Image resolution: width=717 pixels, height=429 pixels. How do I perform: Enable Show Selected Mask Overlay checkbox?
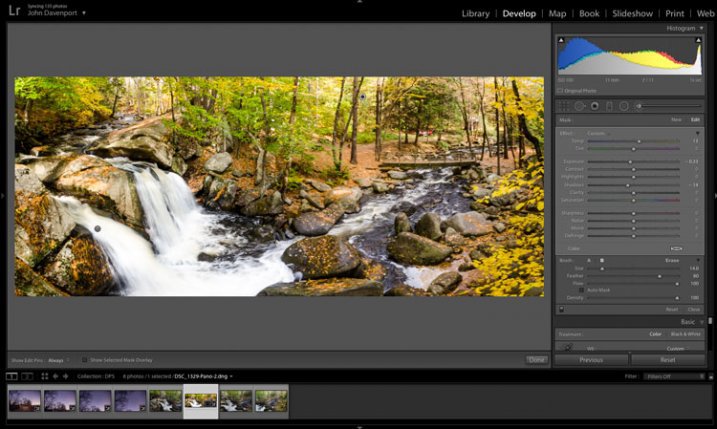[x=84, y=359]
